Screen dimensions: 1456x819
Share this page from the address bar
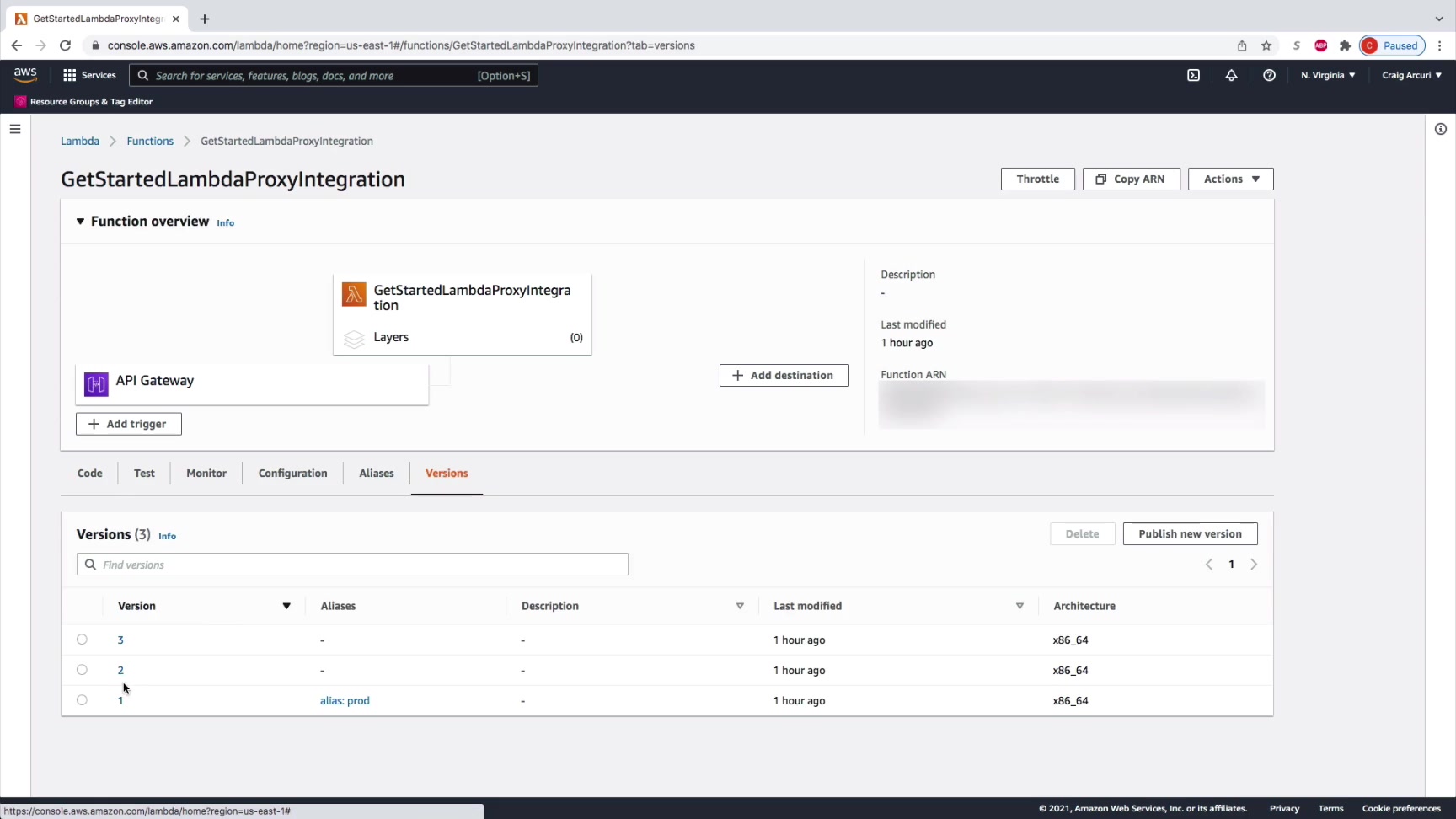pyautogui.click(x=1242, y=45)
